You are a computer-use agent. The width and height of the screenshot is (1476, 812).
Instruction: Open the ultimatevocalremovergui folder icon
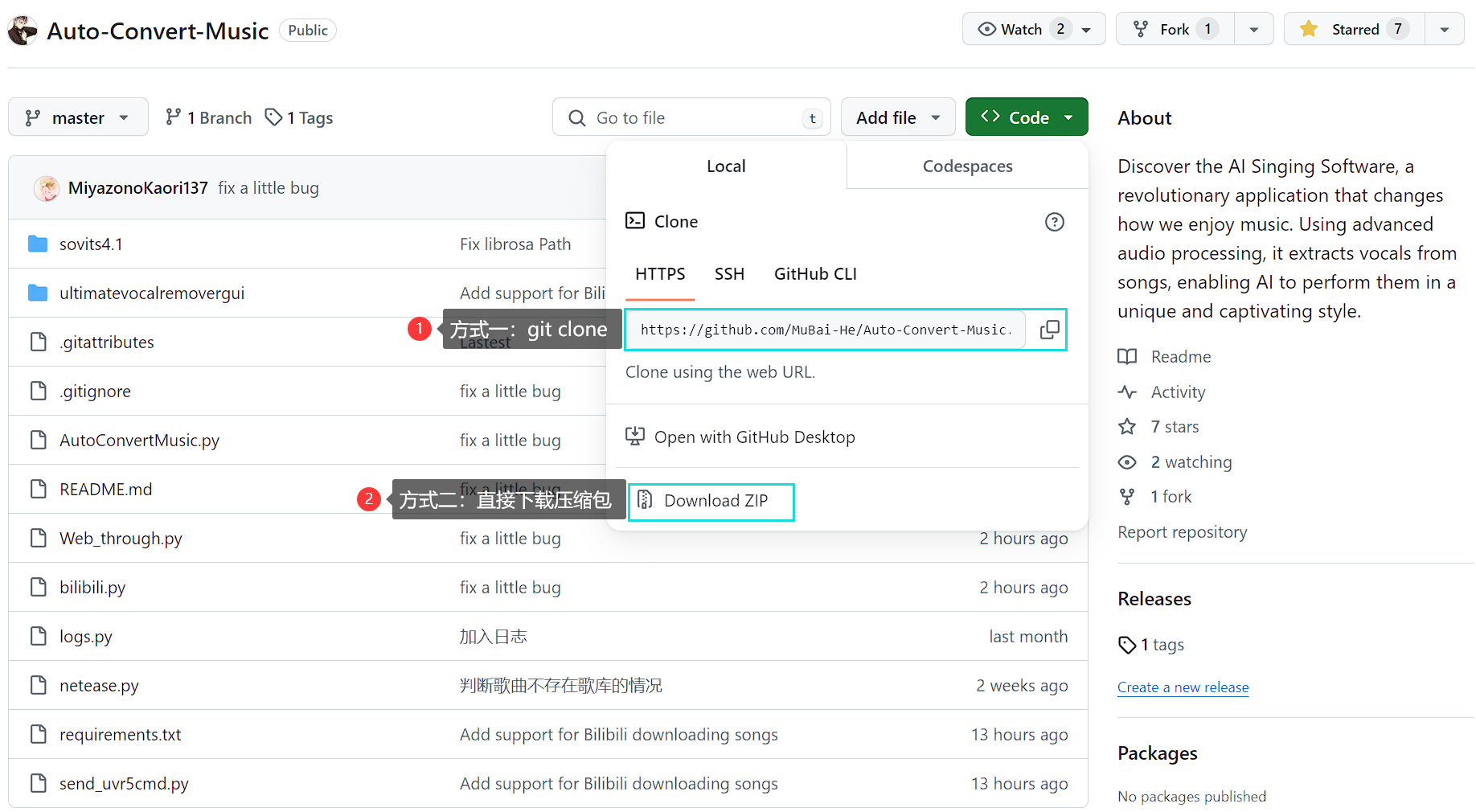tap(38, 293)
